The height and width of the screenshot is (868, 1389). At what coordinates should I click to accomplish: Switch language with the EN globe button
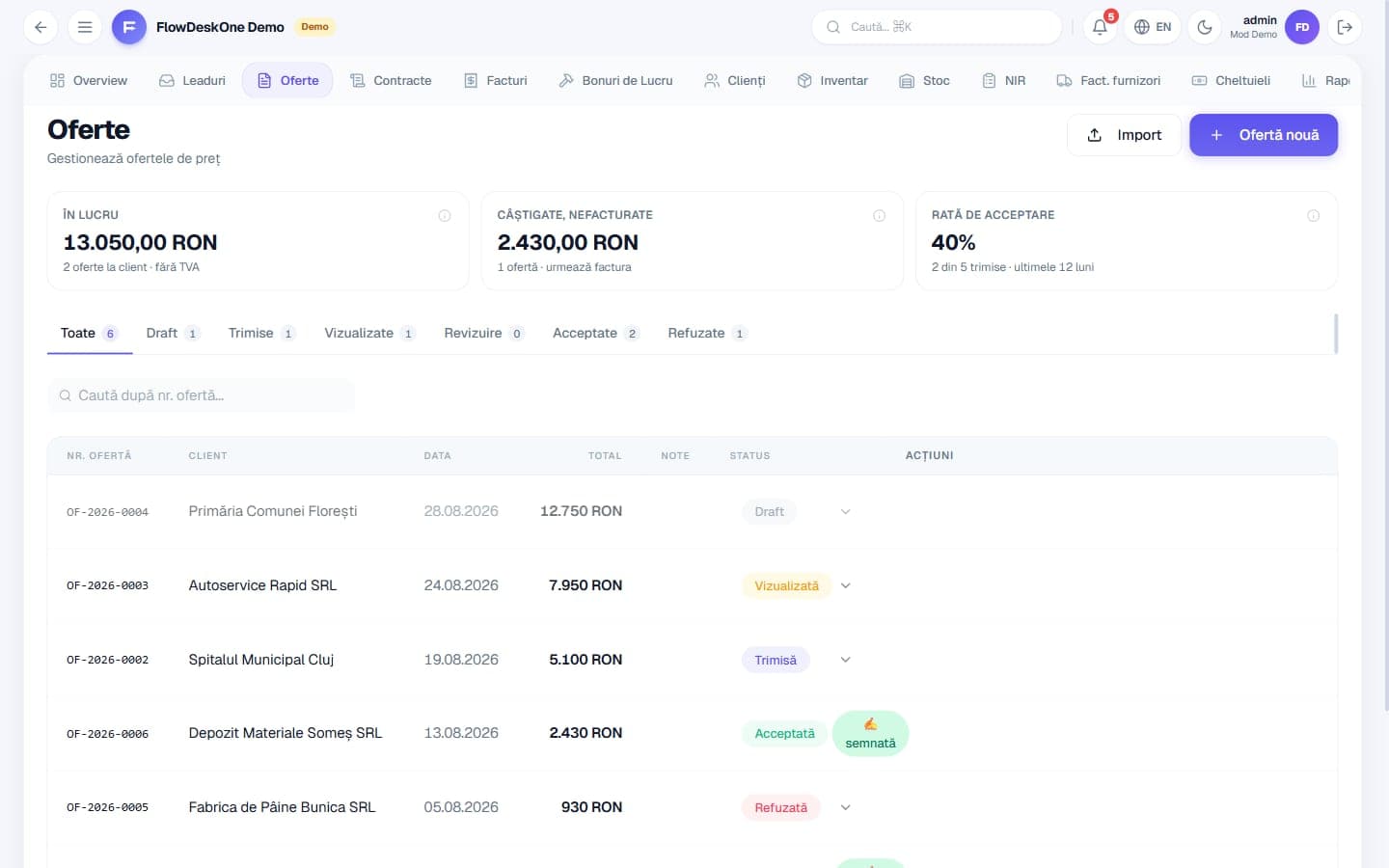[1153, 27]
